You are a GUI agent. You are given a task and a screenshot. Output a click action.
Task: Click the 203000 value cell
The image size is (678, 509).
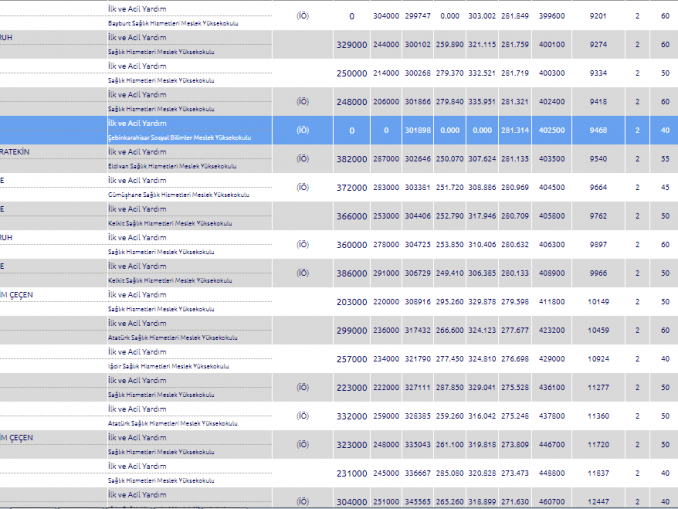point(351,301)
